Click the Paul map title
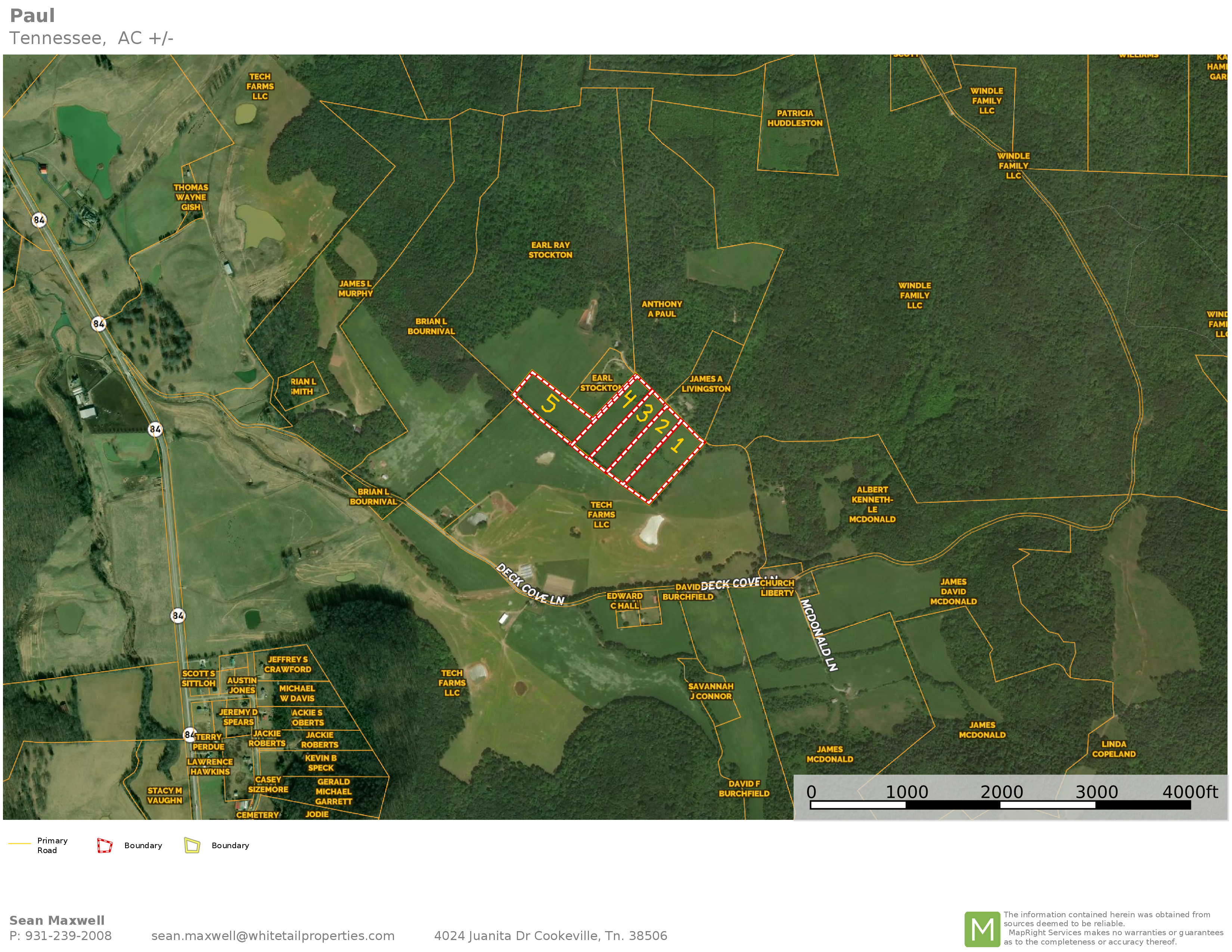This screenshot has height=952, width=1232. coord(32,16)
